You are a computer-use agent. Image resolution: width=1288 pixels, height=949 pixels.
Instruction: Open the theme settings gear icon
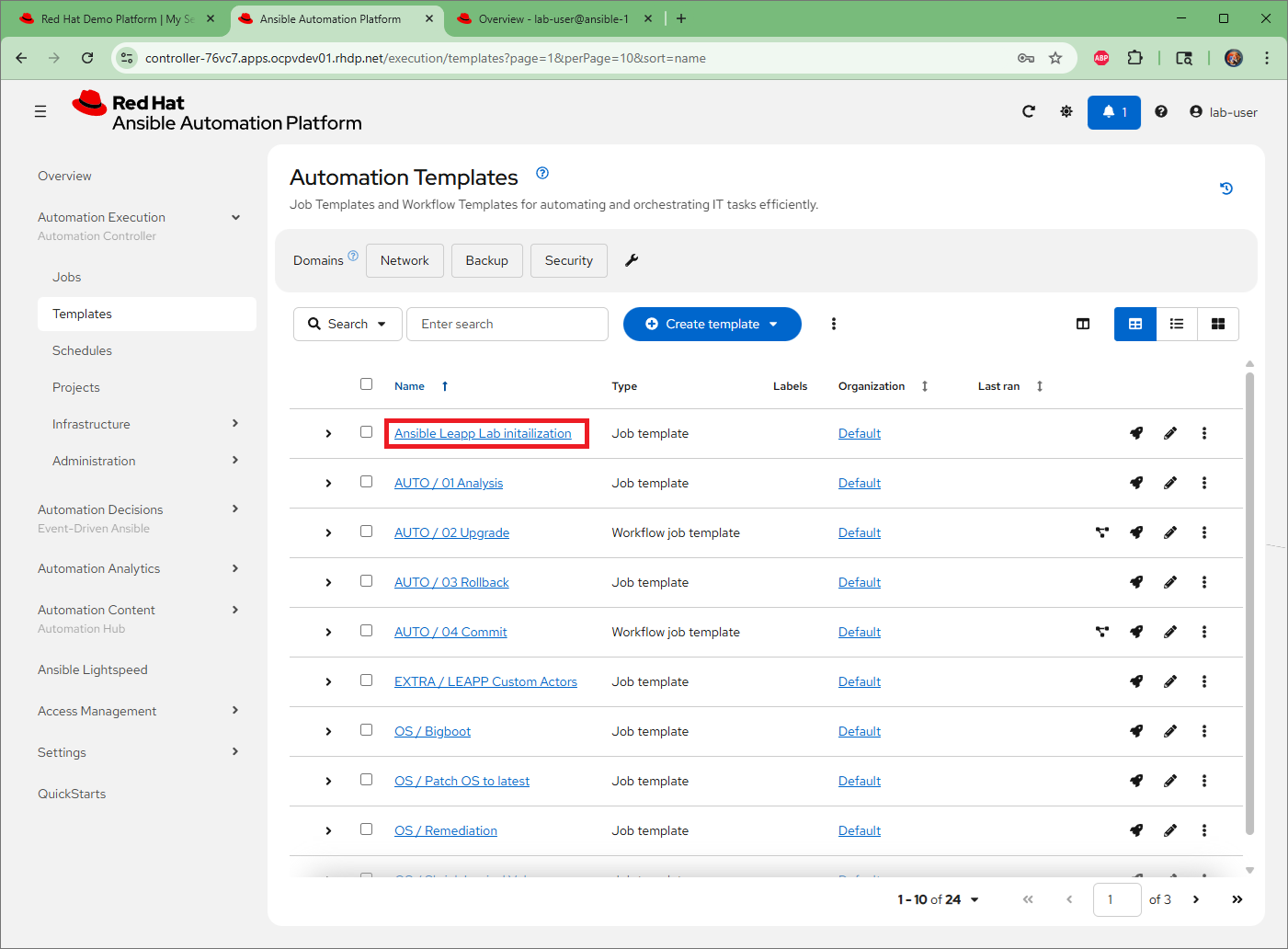(x=1066, y=111)
